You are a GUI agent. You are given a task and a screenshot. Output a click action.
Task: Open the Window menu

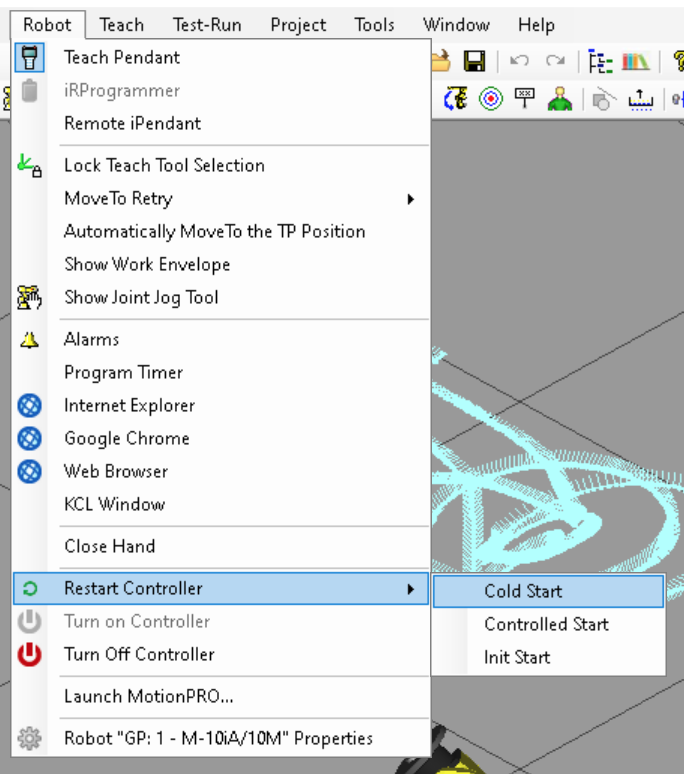(456, 25)
